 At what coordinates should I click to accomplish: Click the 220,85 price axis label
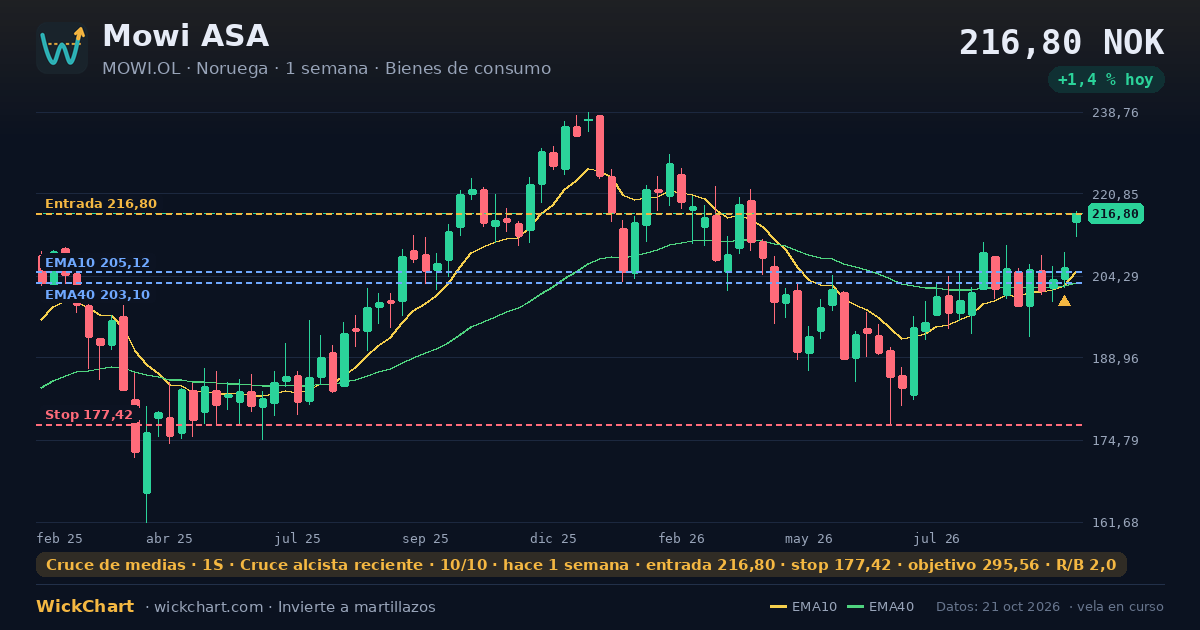1116,195
